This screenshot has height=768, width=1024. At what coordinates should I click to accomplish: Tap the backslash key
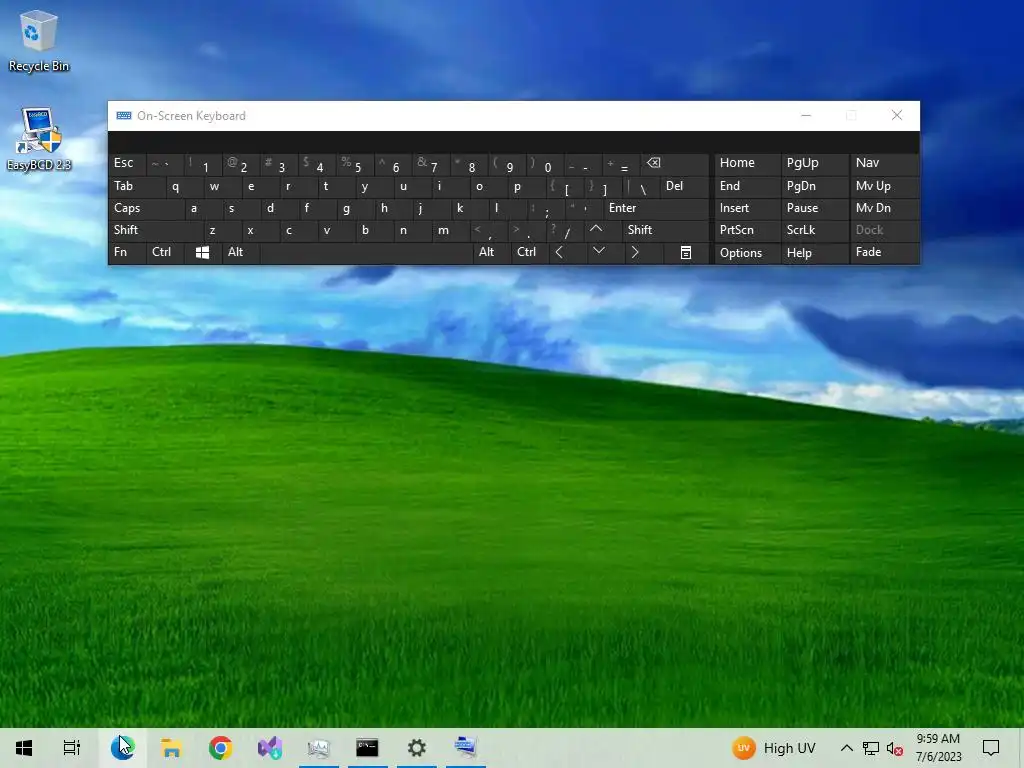coord(641,187)
